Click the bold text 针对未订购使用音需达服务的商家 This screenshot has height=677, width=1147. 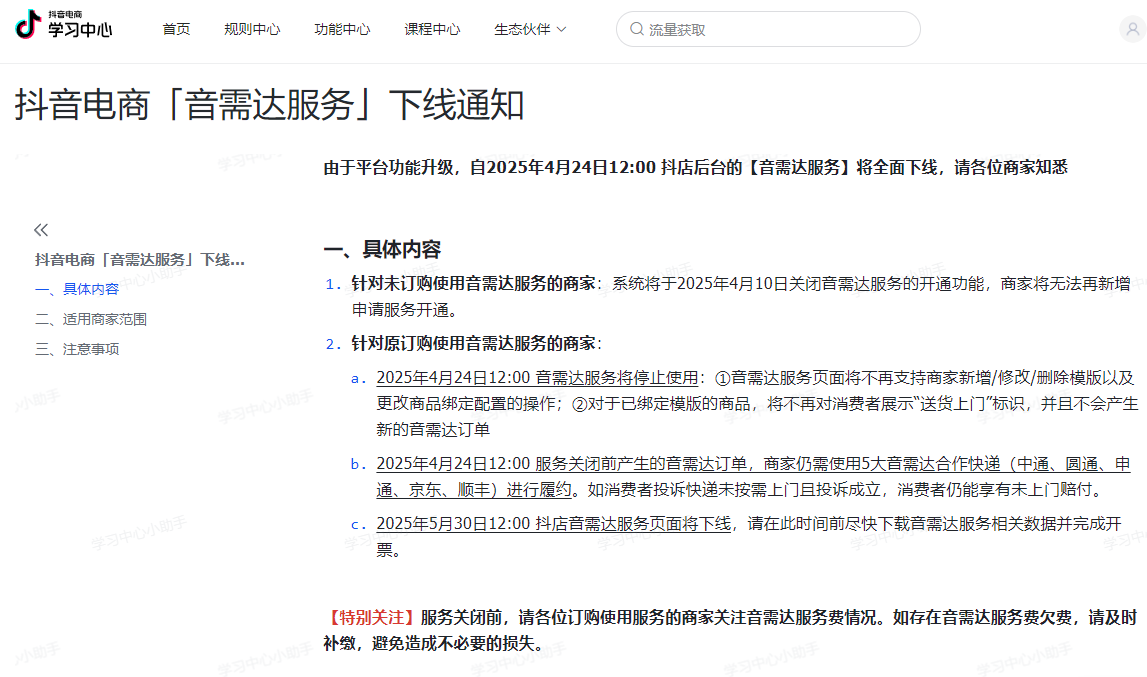click(473, 283)
